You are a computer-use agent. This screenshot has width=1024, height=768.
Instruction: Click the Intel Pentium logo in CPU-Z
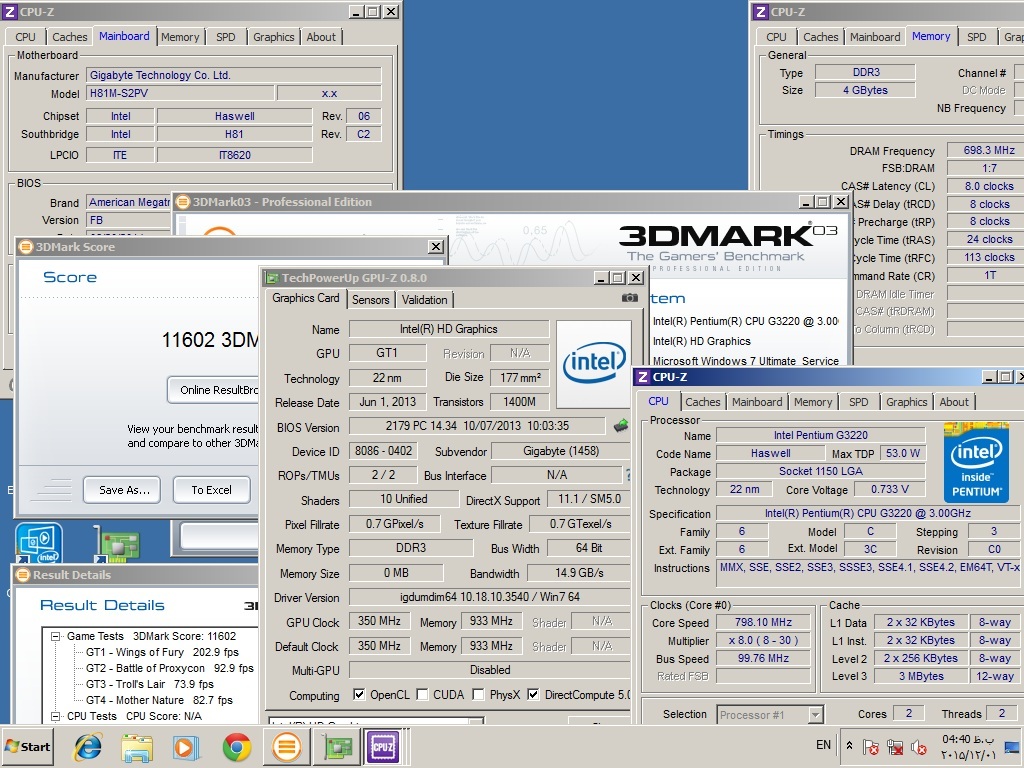point(976,462)
